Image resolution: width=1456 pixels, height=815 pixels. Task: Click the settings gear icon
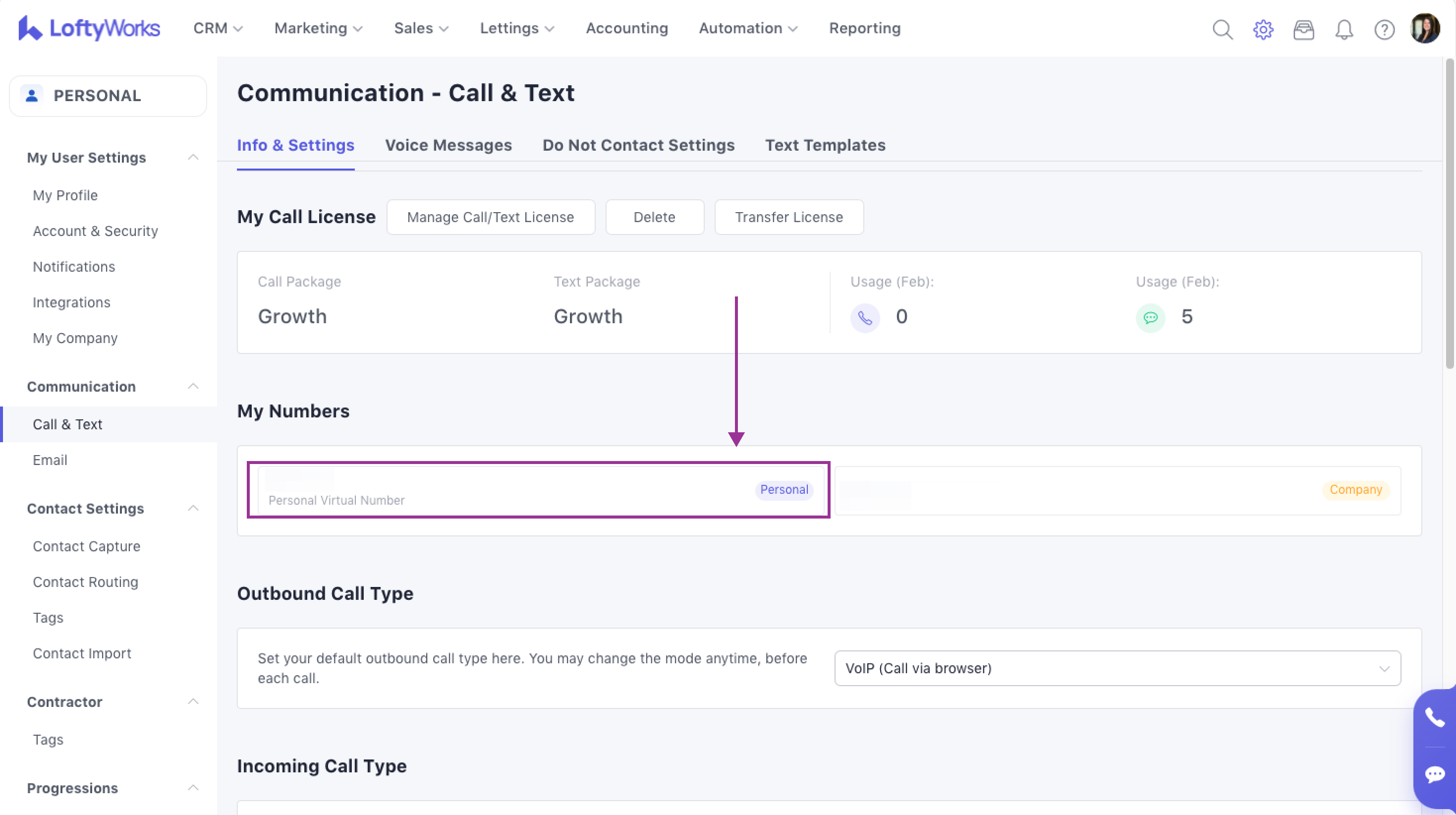(1263, 29)
